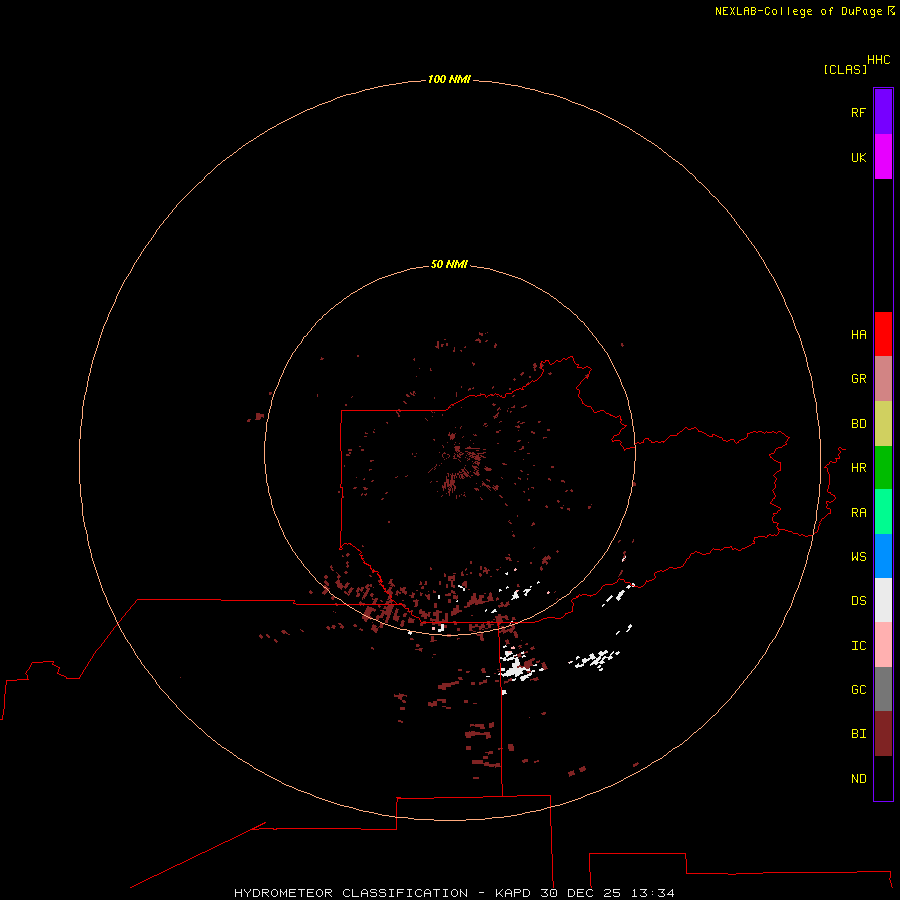The width and height of the screenshot is (900, 900).
Task: Click the BD legend label
Action: [858, 424]
